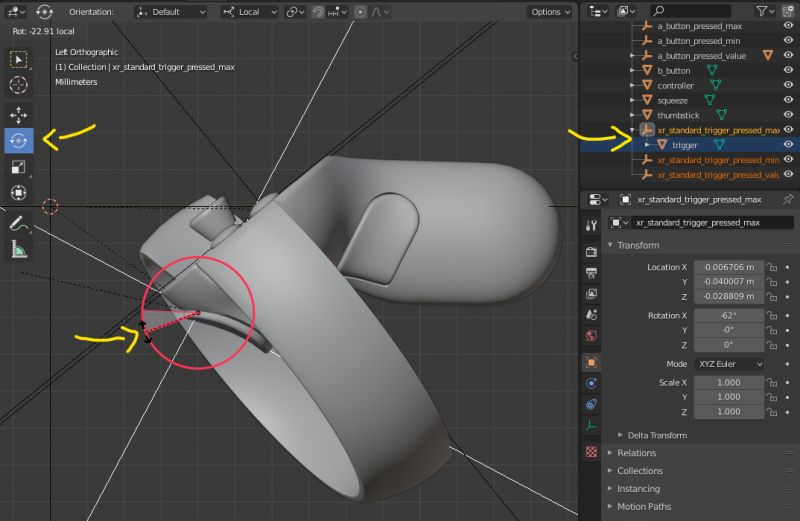Open the World properties tab
This screenshot has height=521, width=800.
[x=591, y=335]
